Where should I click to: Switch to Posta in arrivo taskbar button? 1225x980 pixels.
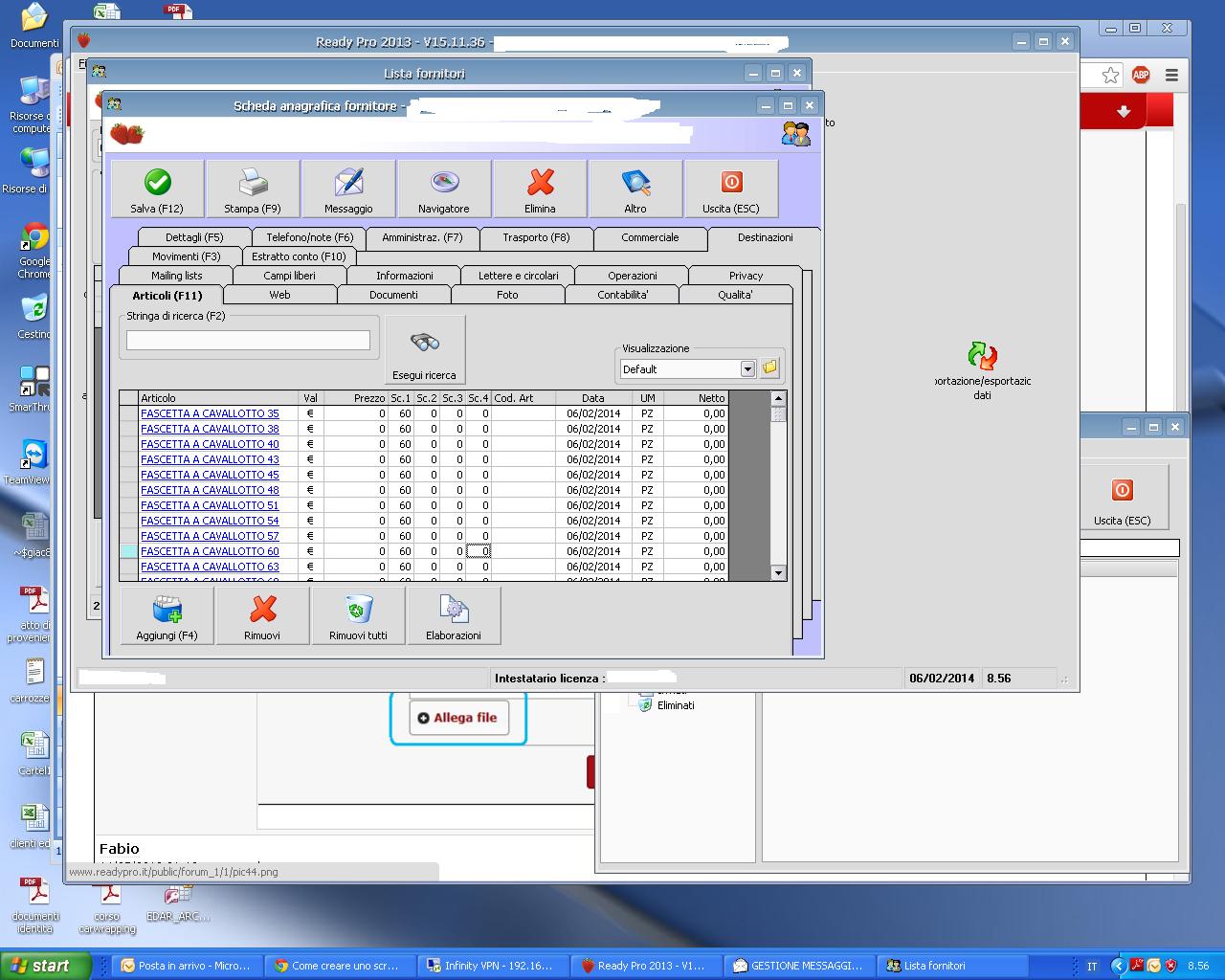click(x=186, y=966)
